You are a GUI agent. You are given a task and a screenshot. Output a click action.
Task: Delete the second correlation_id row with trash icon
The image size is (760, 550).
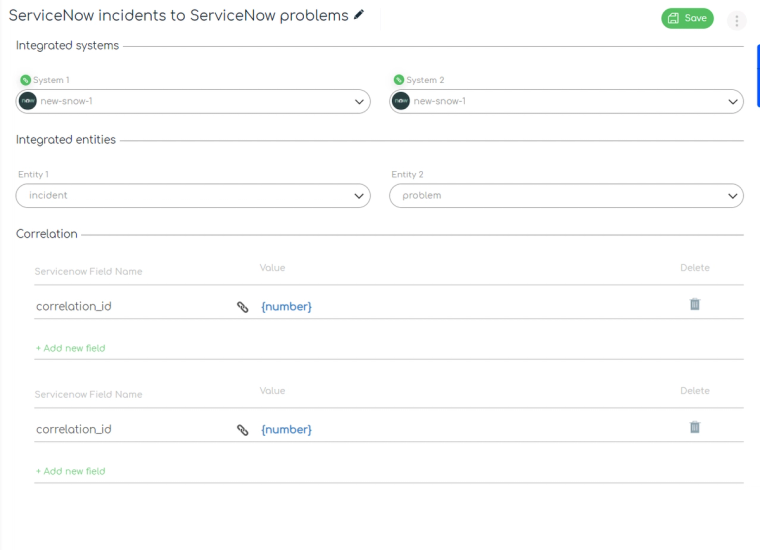tap(695, 427)
